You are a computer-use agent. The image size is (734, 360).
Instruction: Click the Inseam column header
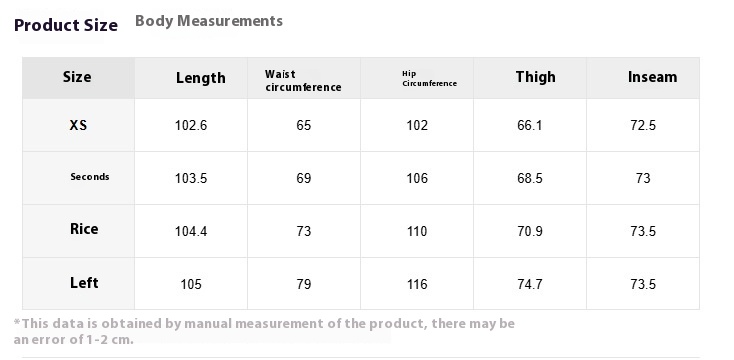(653, 77)
